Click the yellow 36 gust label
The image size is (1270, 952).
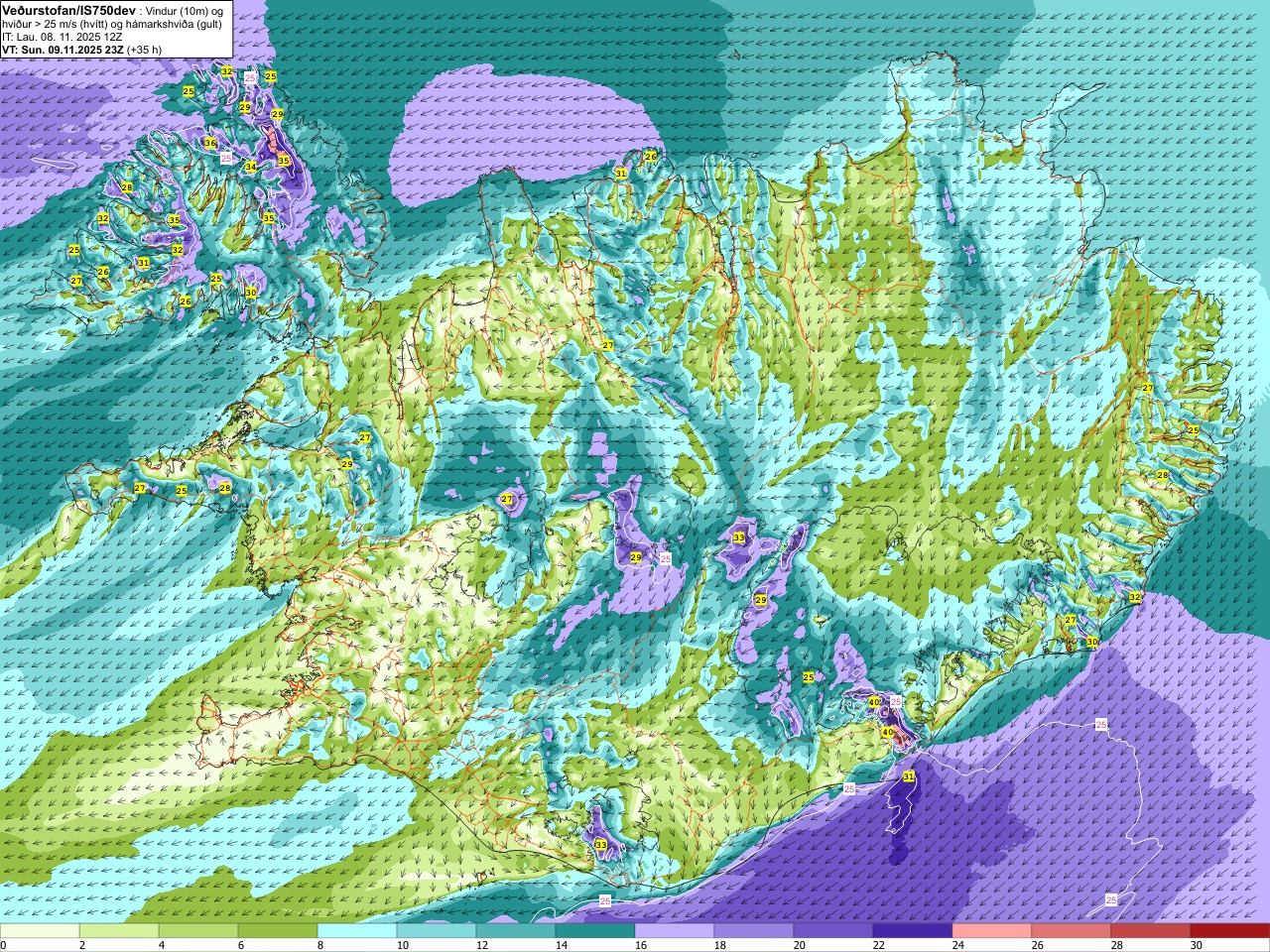[x=210, y=143]
